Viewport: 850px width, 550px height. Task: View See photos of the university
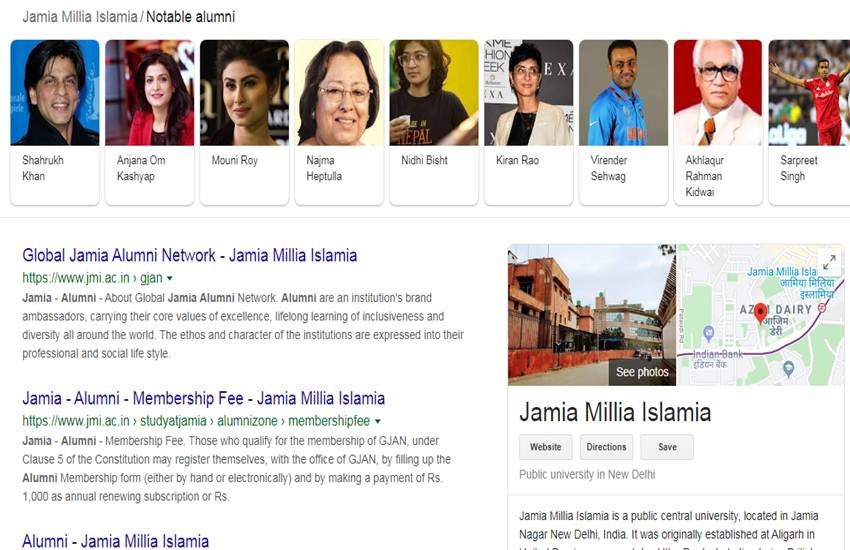coord(642,372)
